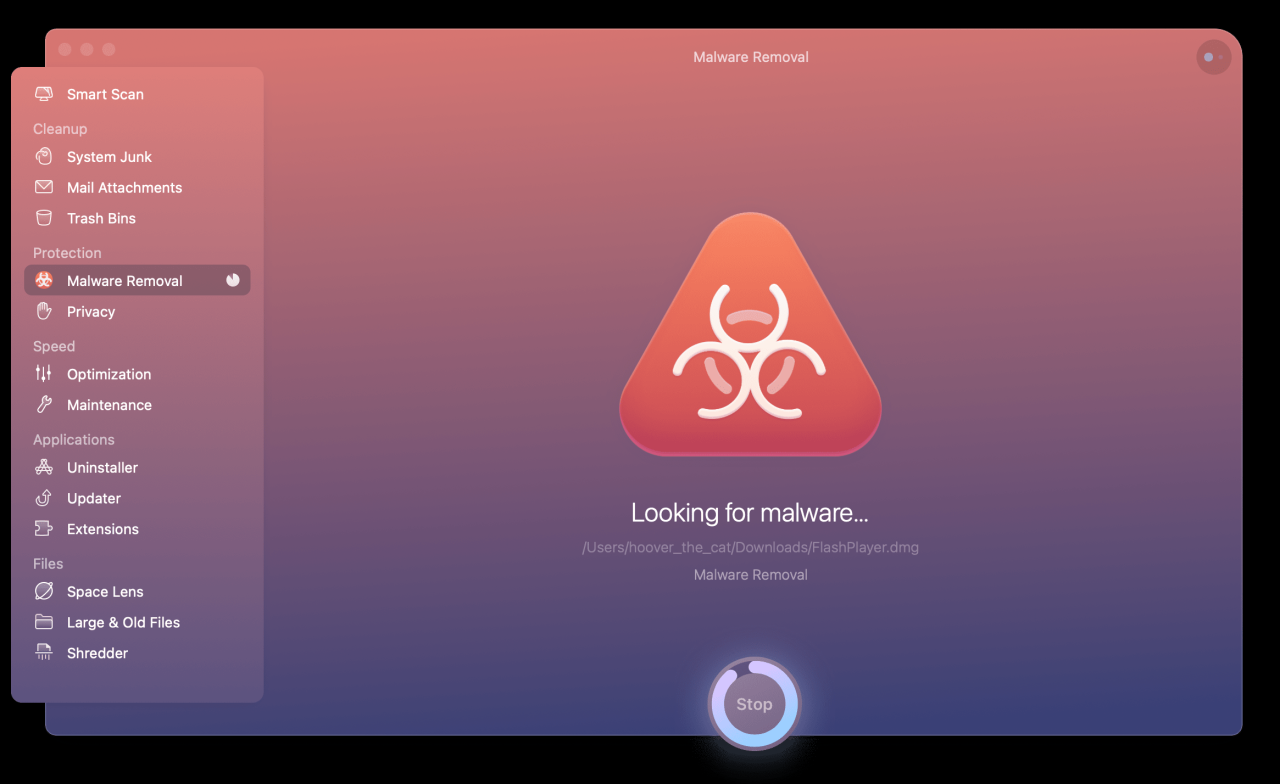Switch to Maintenance module

137,405
